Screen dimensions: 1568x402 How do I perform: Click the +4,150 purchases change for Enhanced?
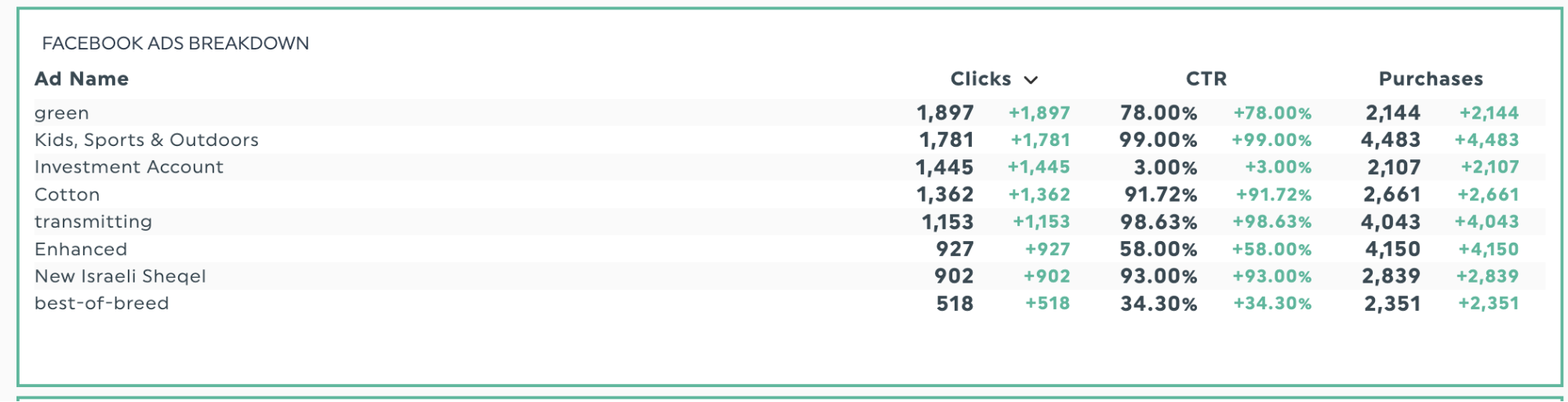1488,250
